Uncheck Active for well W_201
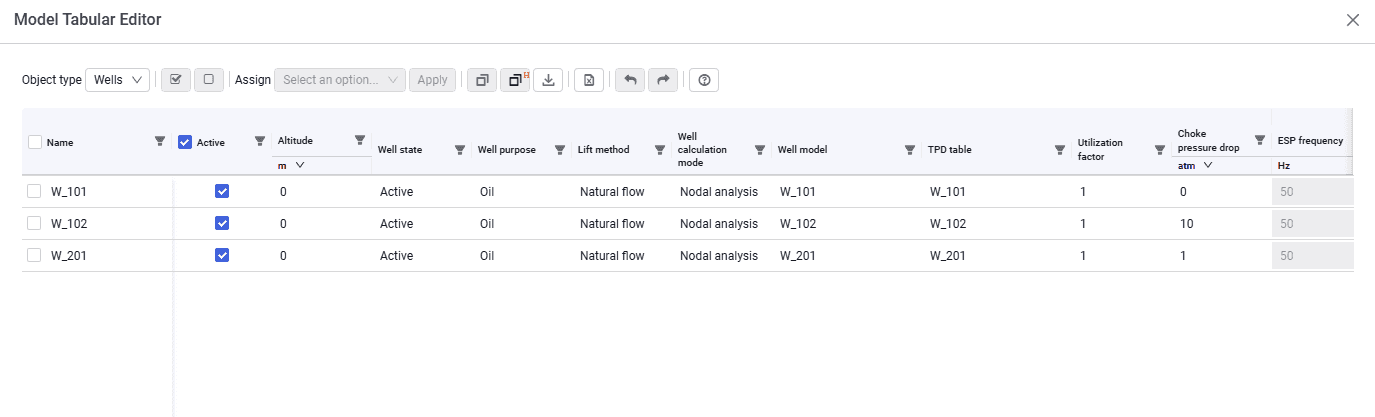This screenshot has height=417, width=1375. 222,255
